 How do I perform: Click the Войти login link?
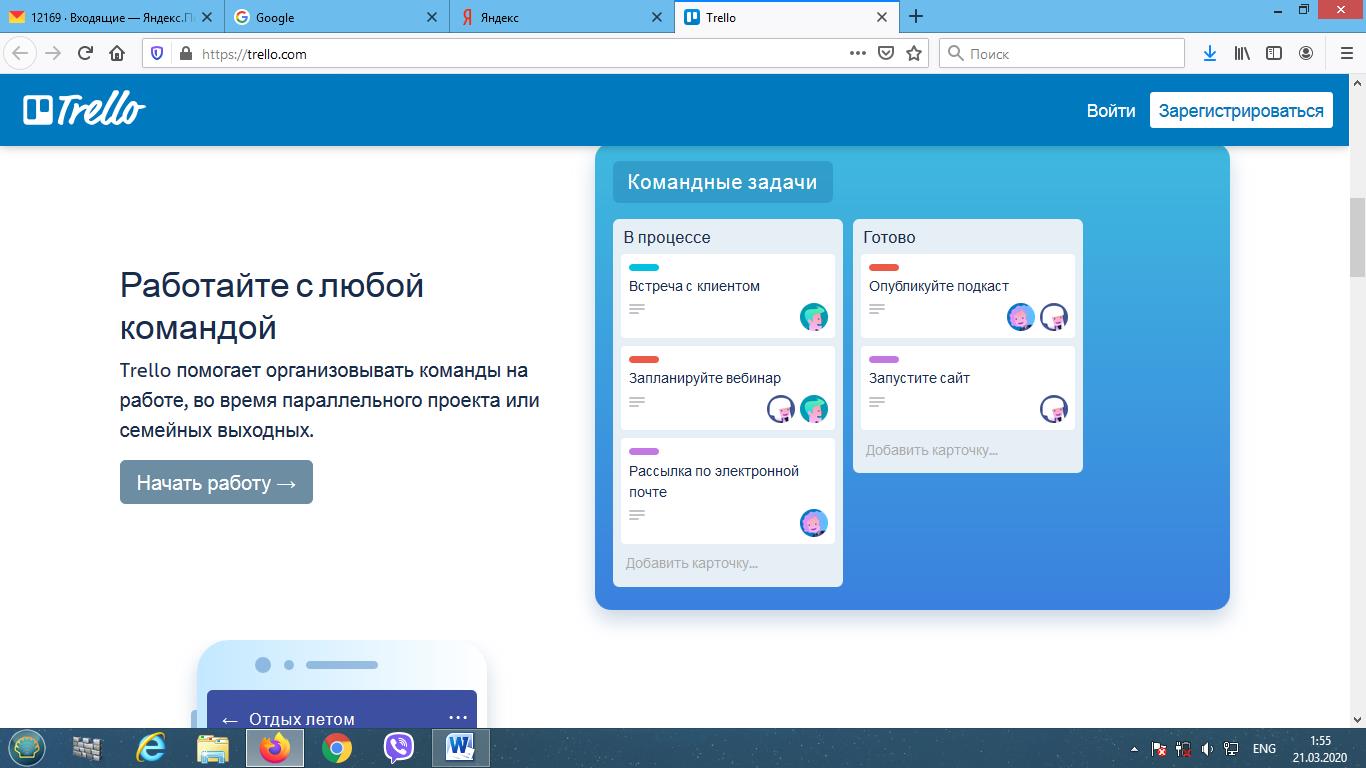point(1111,111)
